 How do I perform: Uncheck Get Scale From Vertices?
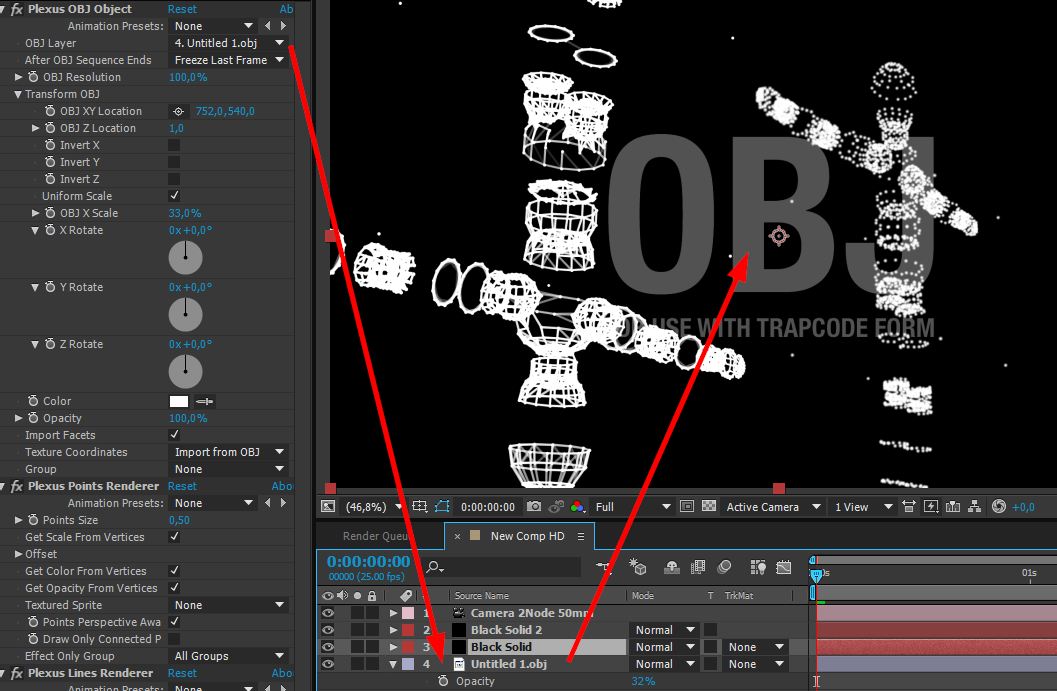[x=174, y=537]
